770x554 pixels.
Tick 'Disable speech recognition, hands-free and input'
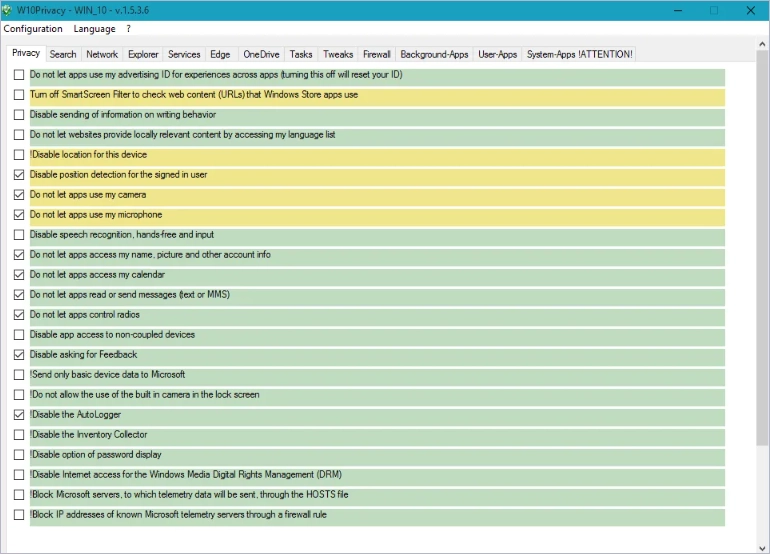point(19,235)
